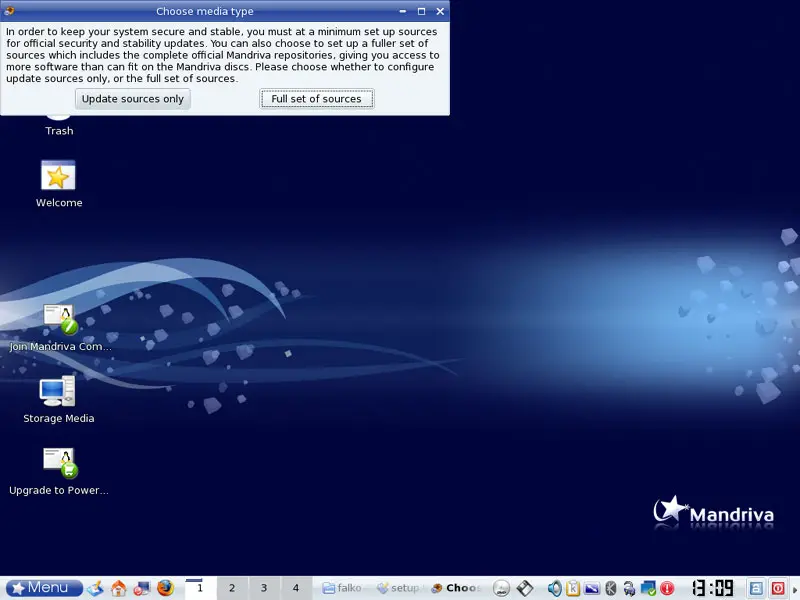Click the panel clock showing 13:09
Screen dimensions: 800x600
712,588
